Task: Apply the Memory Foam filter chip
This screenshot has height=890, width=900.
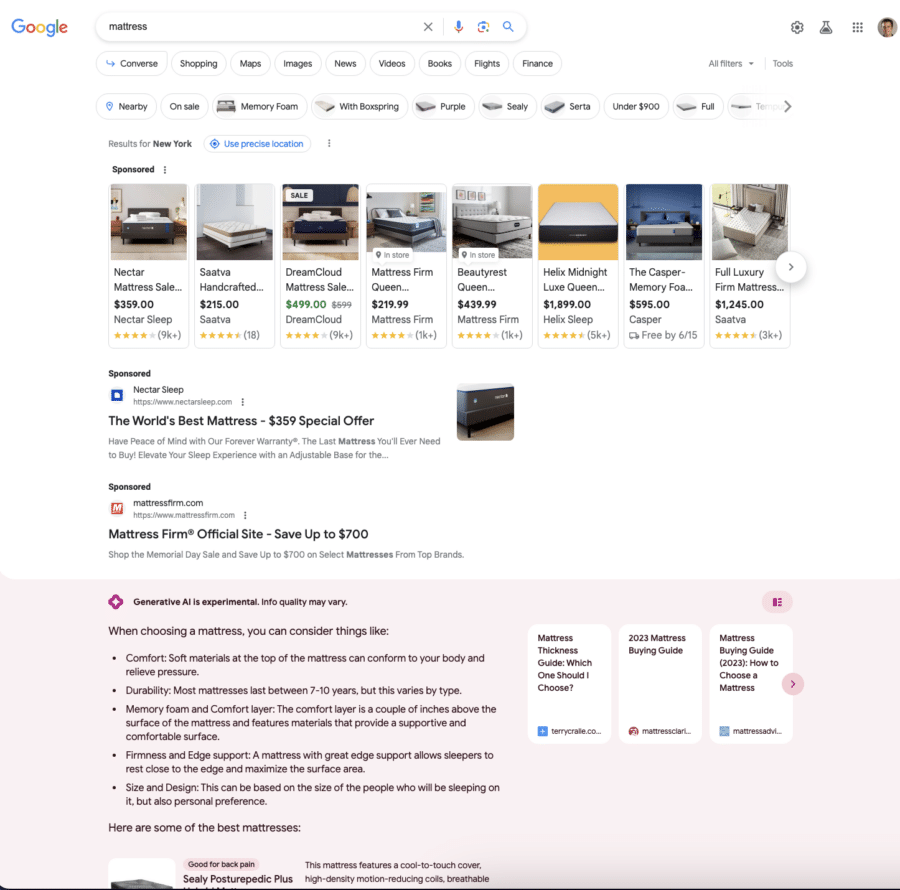Action: click(x=259, y=107)
